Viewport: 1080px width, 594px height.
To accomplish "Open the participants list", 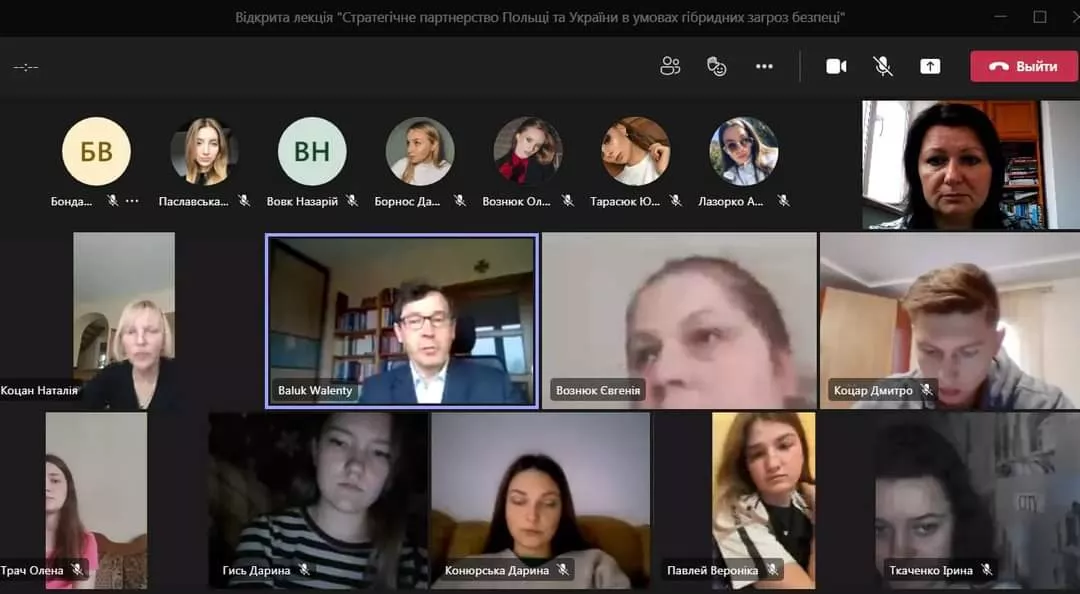I will pos(669,66).
